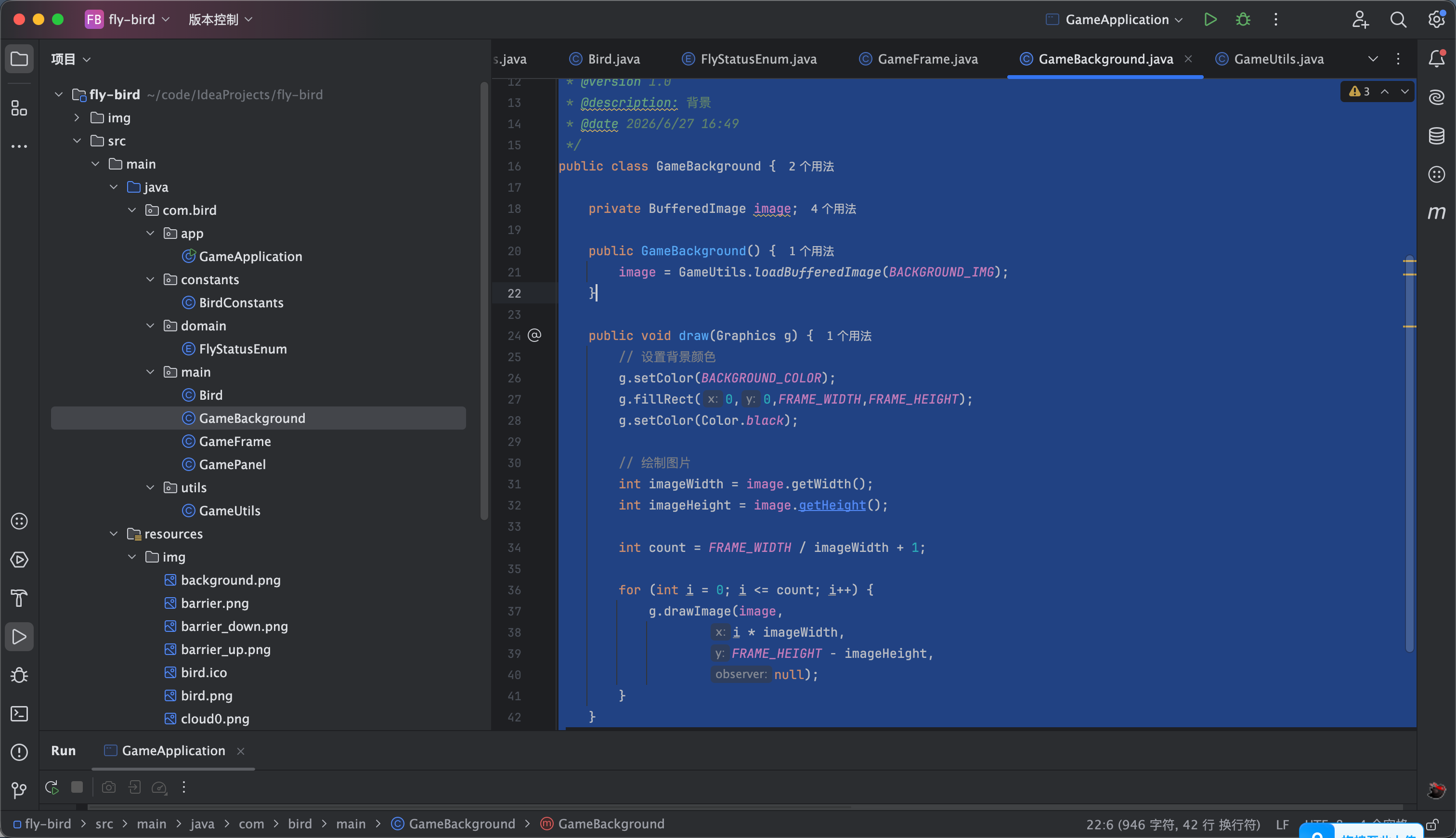Screen dimensions: 1456x838
Task: Toggle read-only lock icon in status bar
Action: click(x=1432, y=824)
